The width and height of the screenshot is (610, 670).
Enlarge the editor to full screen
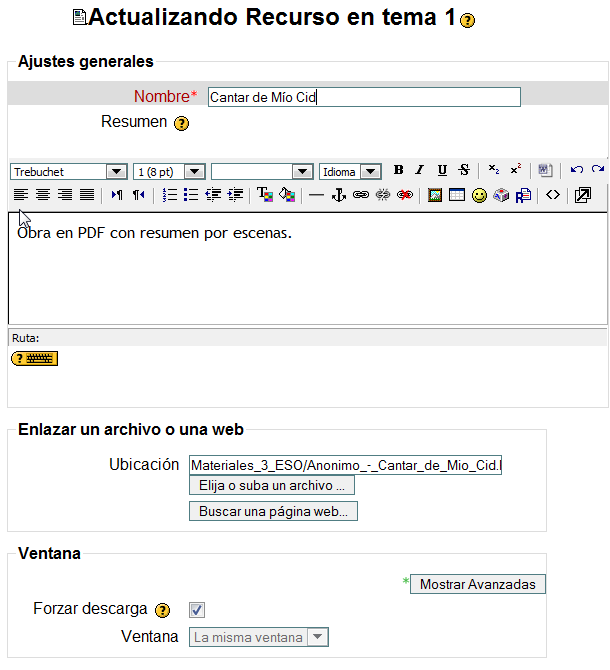coord(583,195)
